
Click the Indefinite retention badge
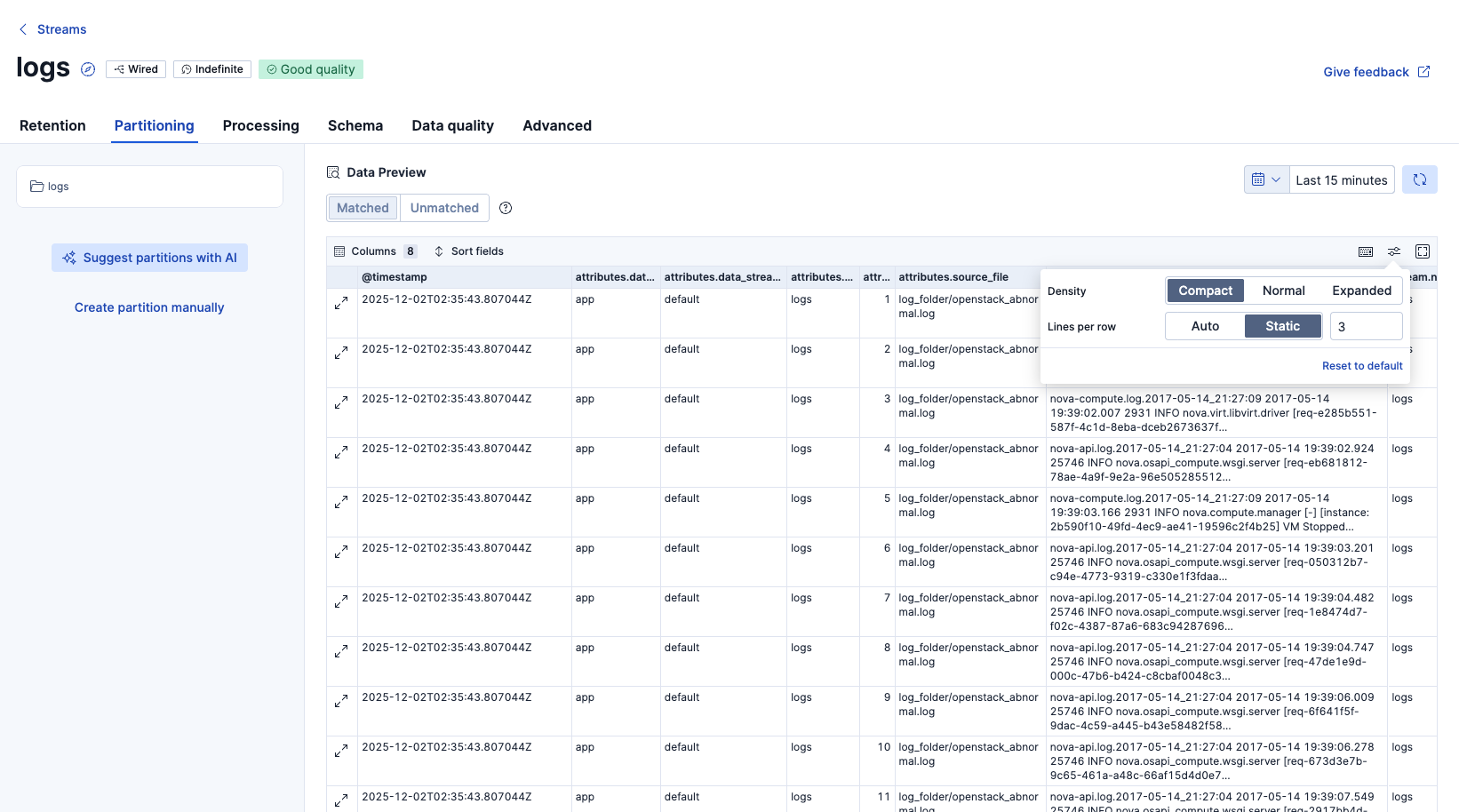212,69
